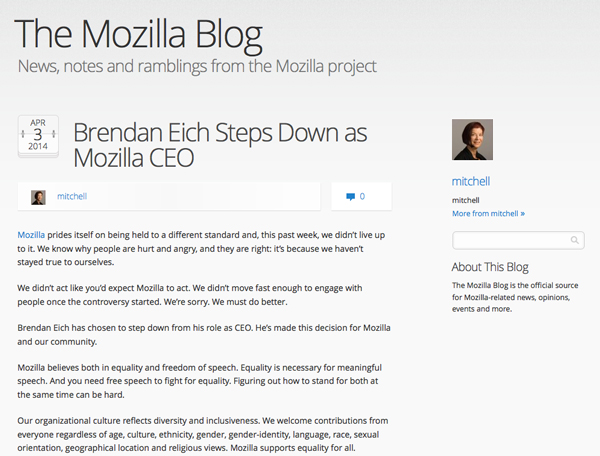Image resolution: width=600 pixels, height=456 pixels.
Task: Click the News, notes and ramblings tagline
Action: (197, 67)
